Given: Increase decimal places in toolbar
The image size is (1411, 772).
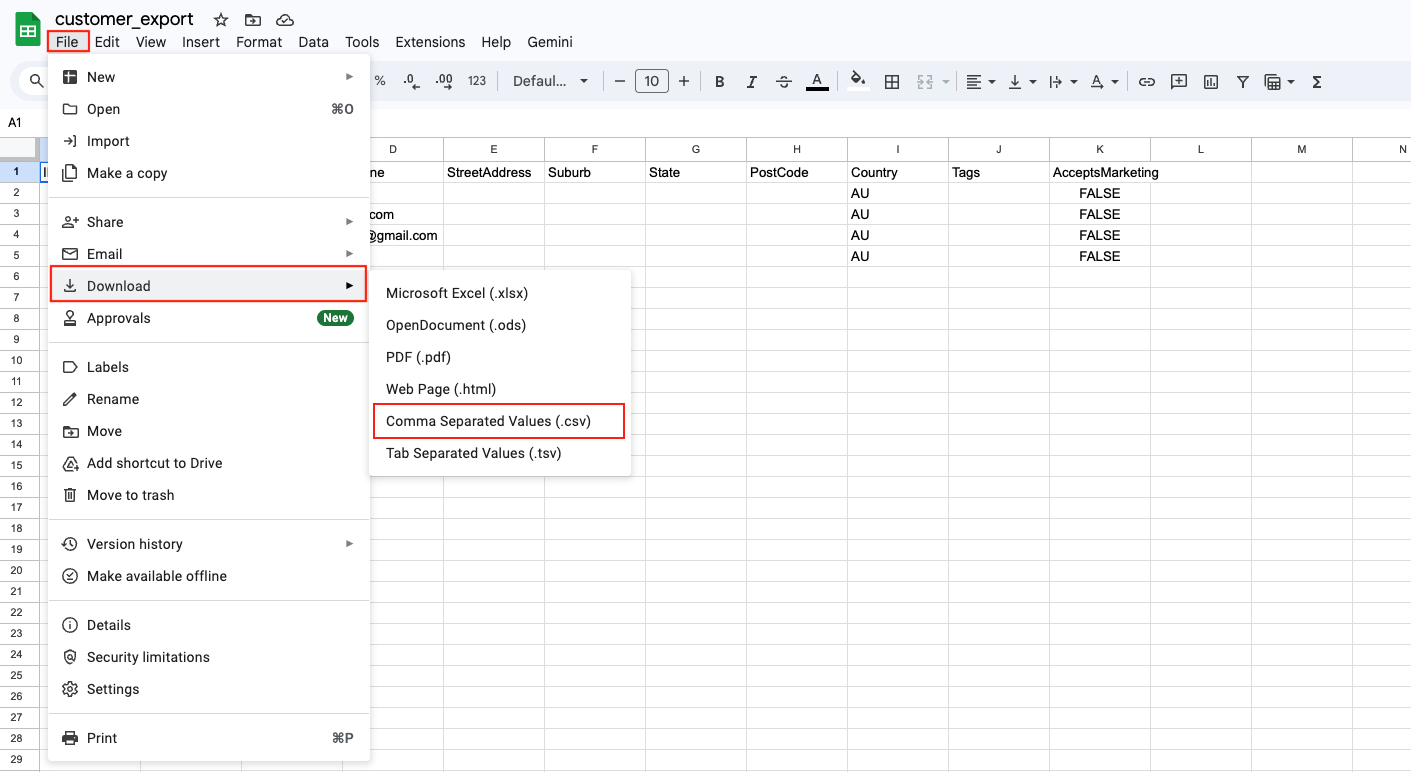Looking at the screenshot, I should click(x=444, y=81).
